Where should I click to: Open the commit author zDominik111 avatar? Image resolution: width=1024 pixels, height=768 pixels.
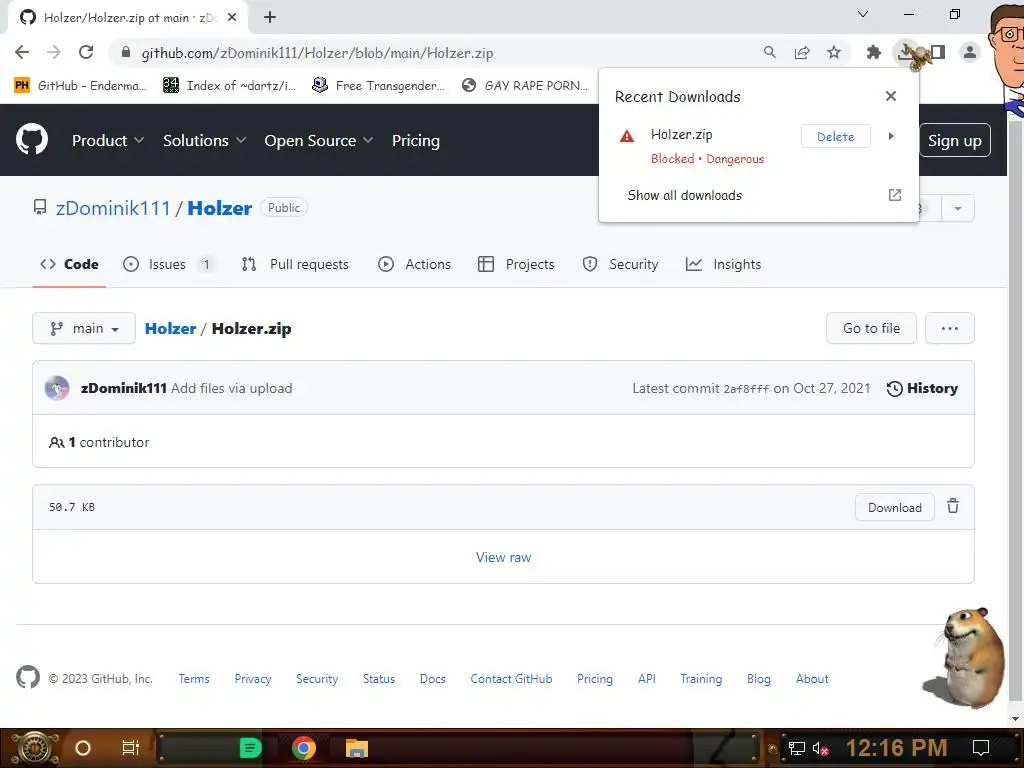click(x=57, y=388)
